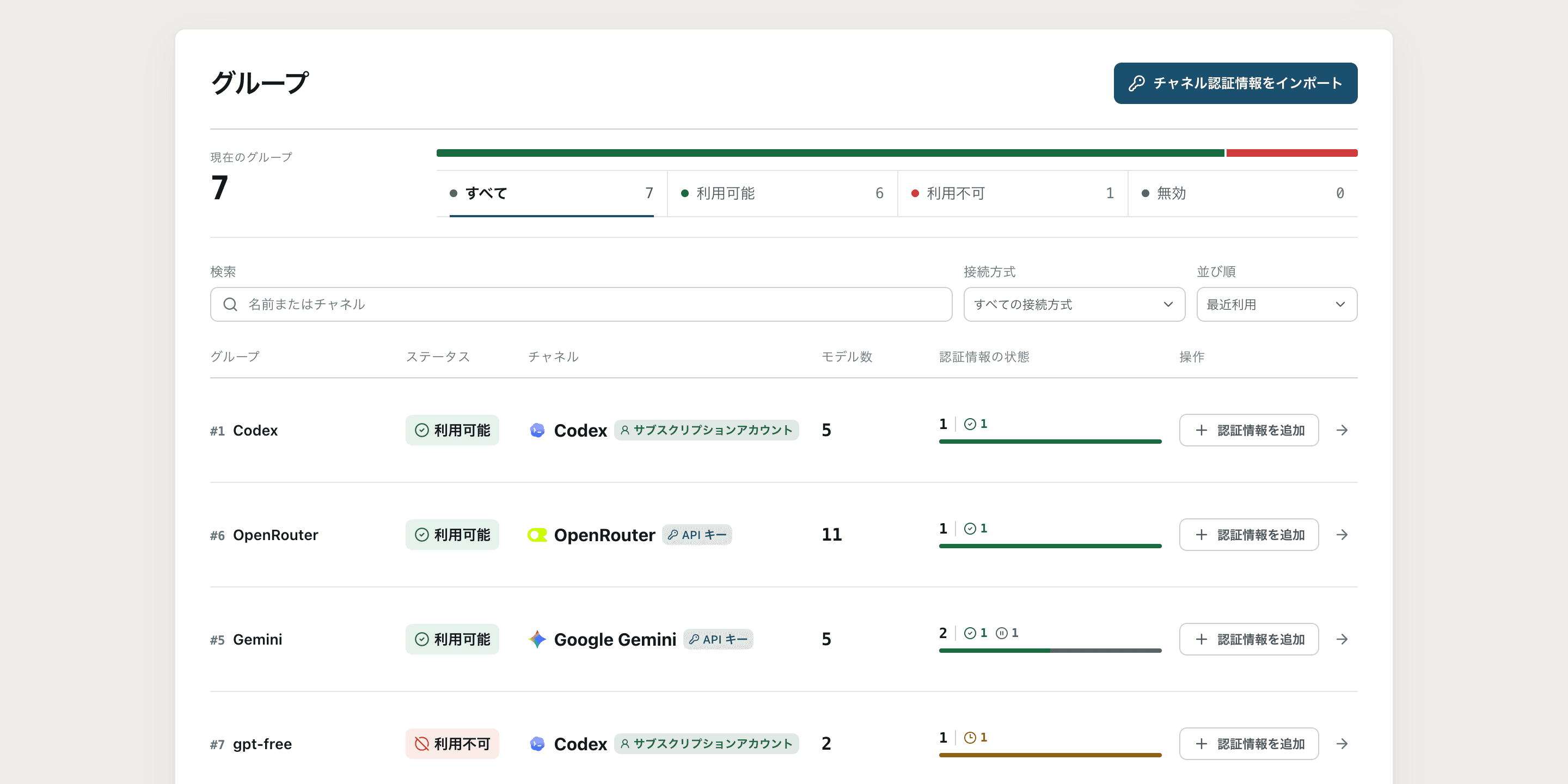1568x784 pixels.
Task: Click Gemini credential progress bar
Action: (1050, 651)
